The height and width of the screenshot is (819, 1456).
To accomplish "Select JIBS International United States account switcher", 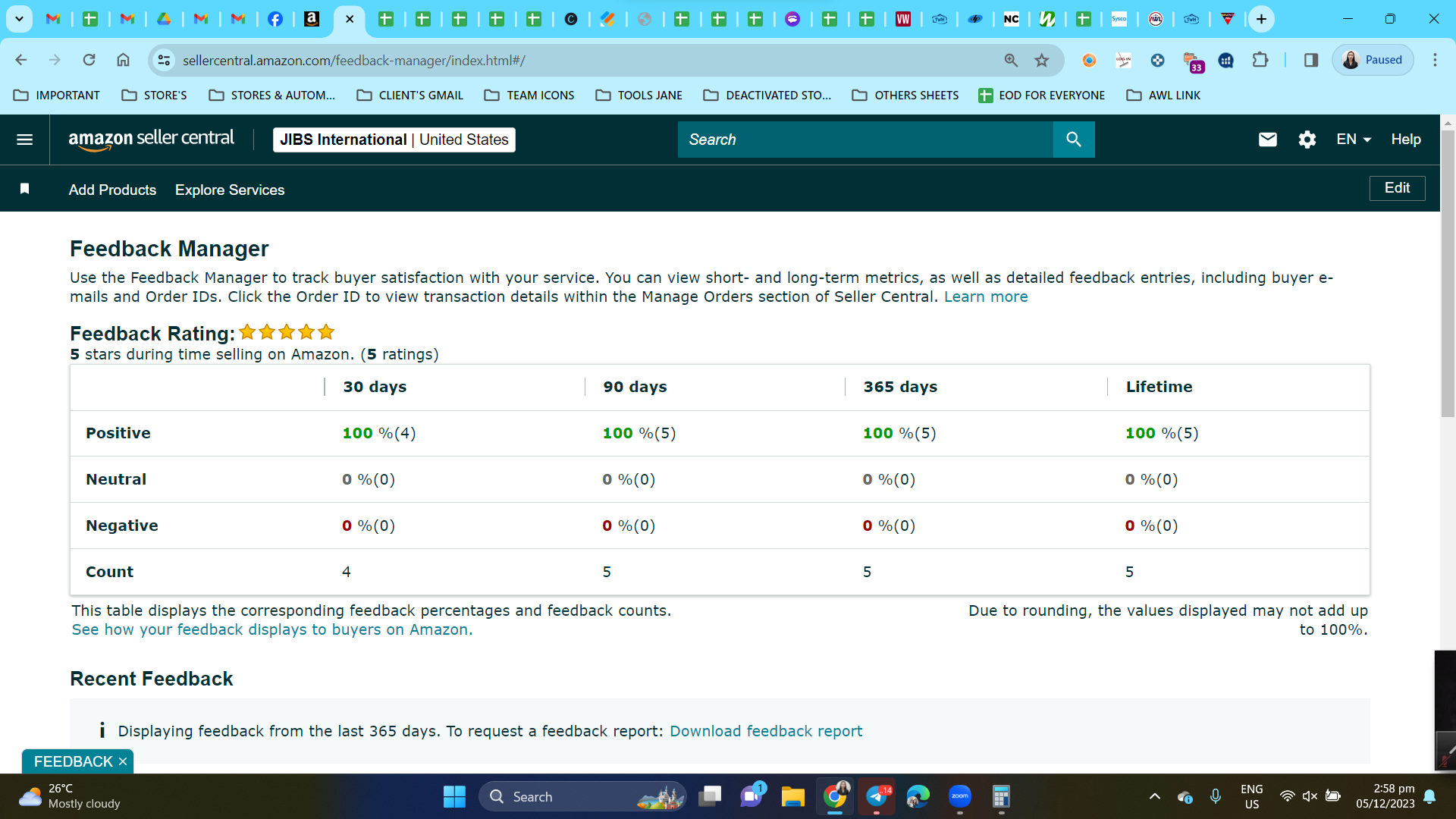I will pyautogui.click(x=394, y=140).
